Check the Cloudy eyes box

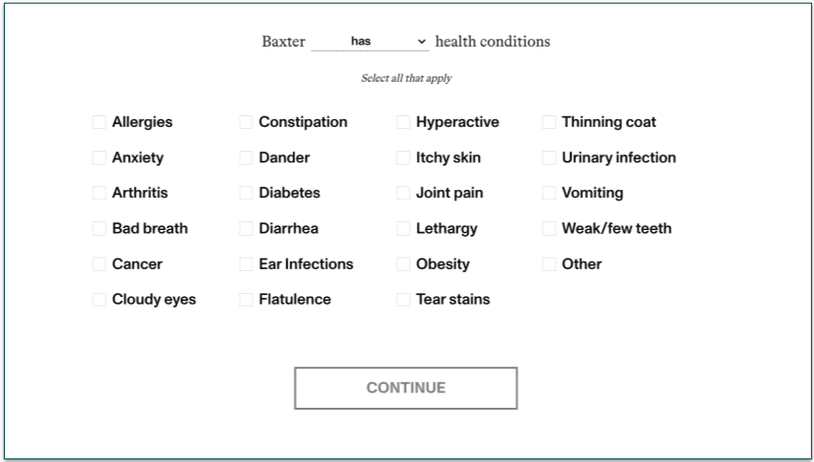point(99,299)
